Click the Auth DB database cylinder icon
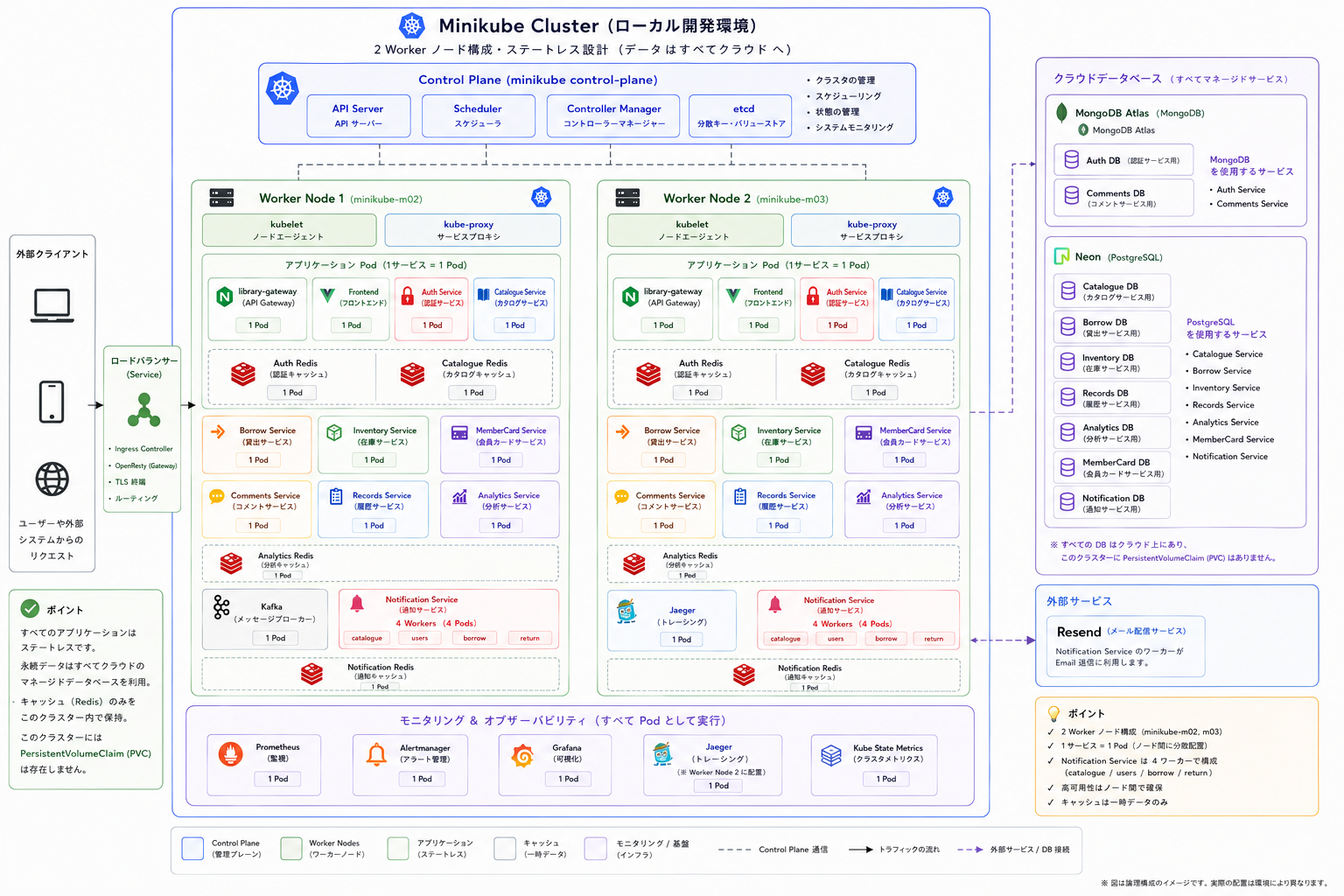 1071,159
